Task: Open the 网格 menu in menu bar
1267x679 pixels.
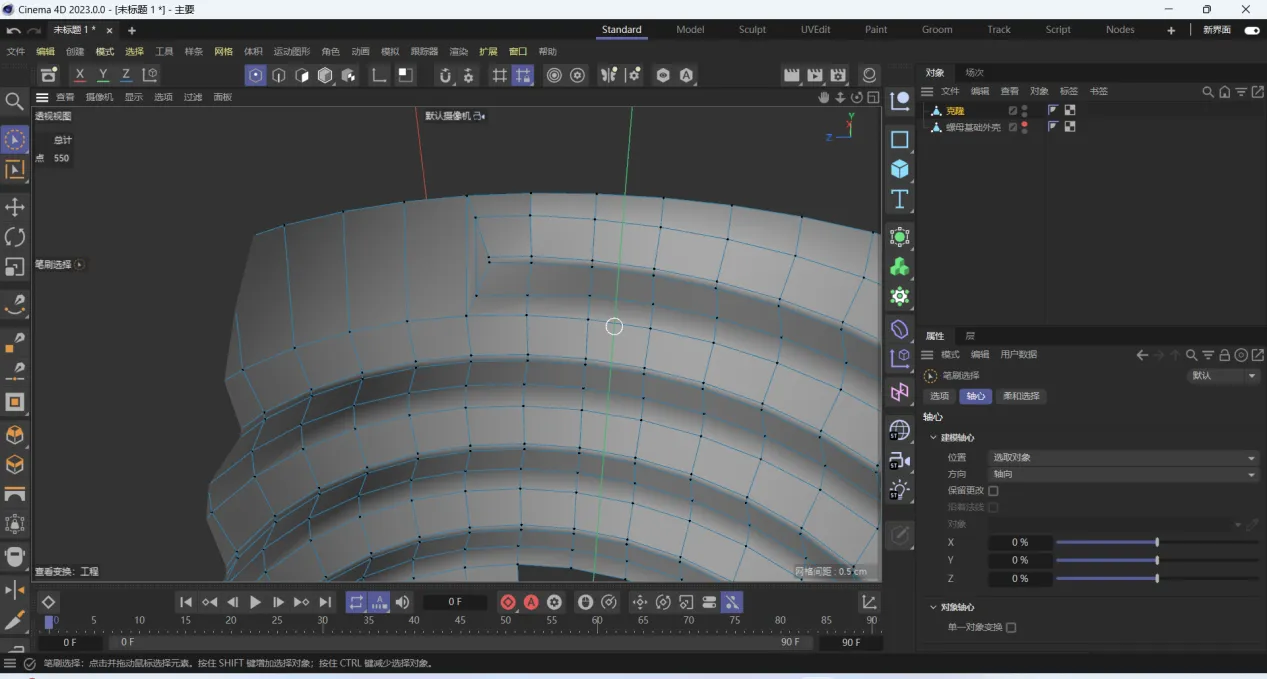Action: tap(223, 52)
